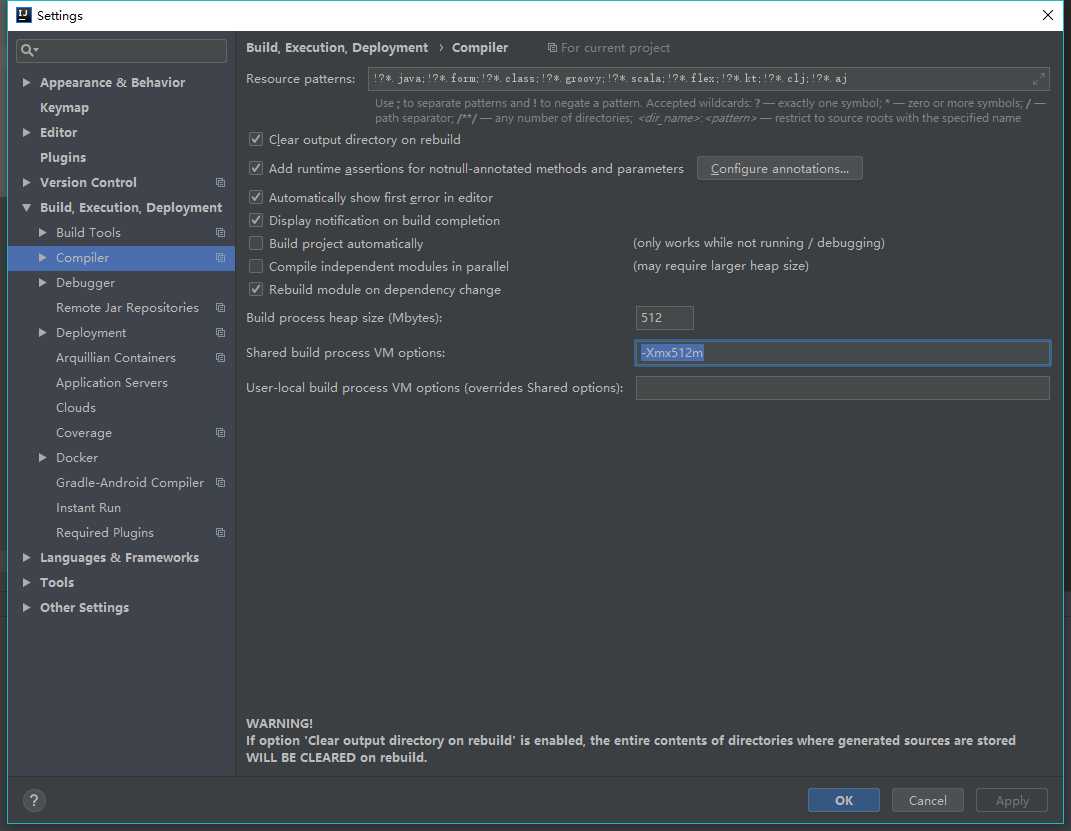This screenshot has height=831, width=1071.
Task: Open help with the question mark button
Action: tap(33, 800)
